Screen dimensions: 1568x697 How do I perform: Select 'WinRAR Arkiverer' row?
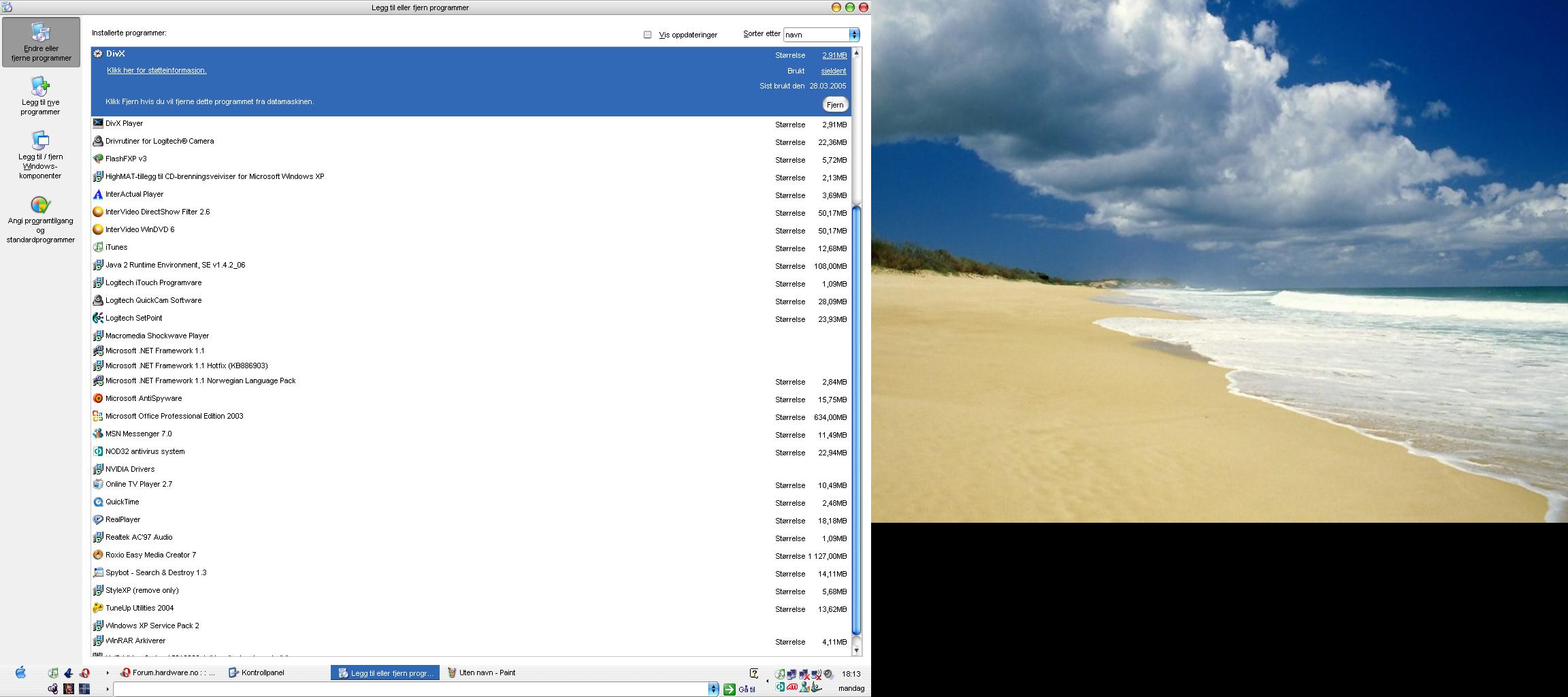471,641
